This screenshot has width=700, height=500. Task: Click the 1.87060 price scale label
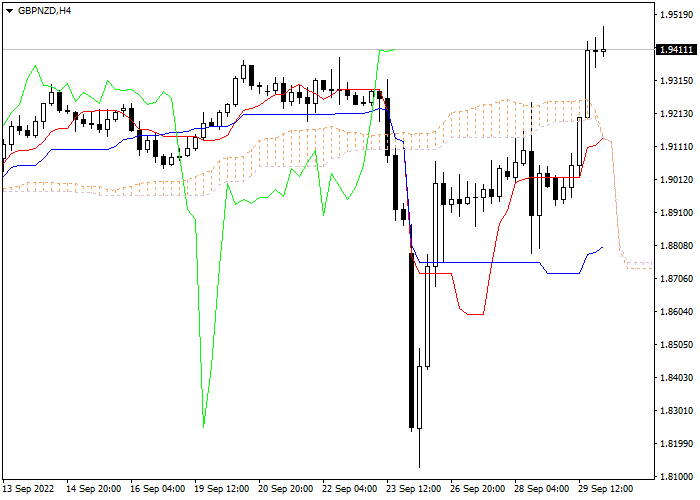(x=676, y=279)
